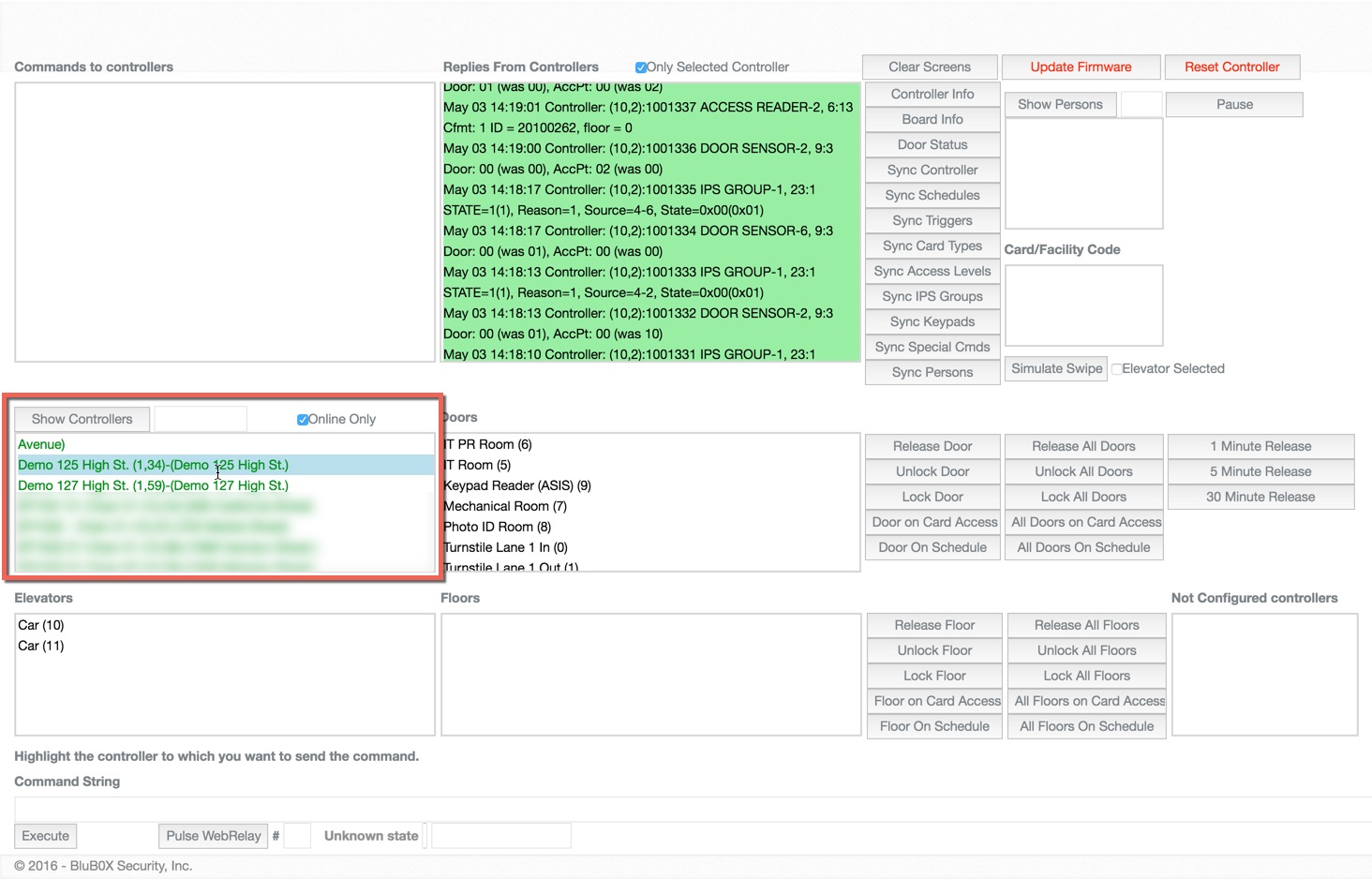Check Door Status of controller
Image resolution: width=1372 pixels, height=879 pixels.
coord(932,145)
